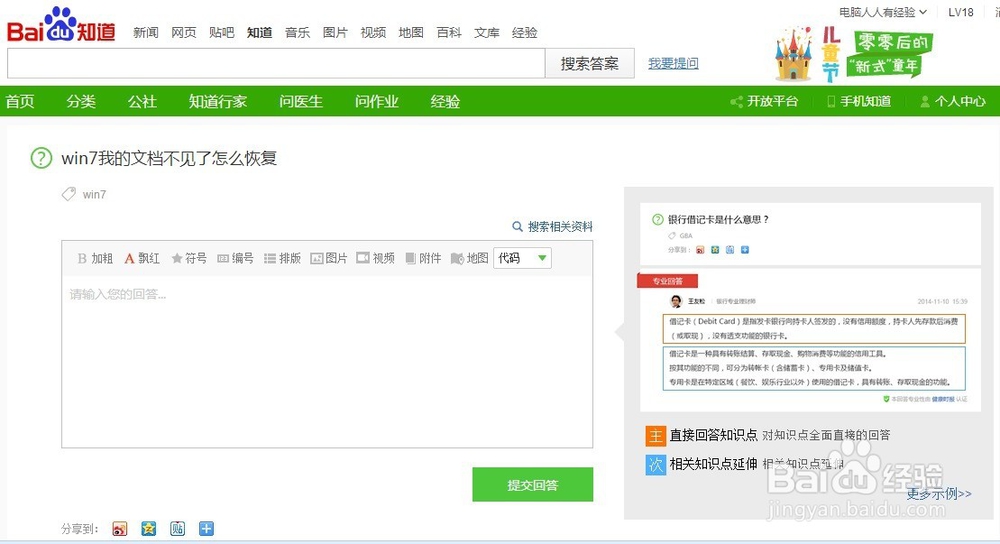Click the question title win7我的文档不见了怎么恢复
Image resolution: width=1000 pixels, height=544 pixels.
[169, 158]
